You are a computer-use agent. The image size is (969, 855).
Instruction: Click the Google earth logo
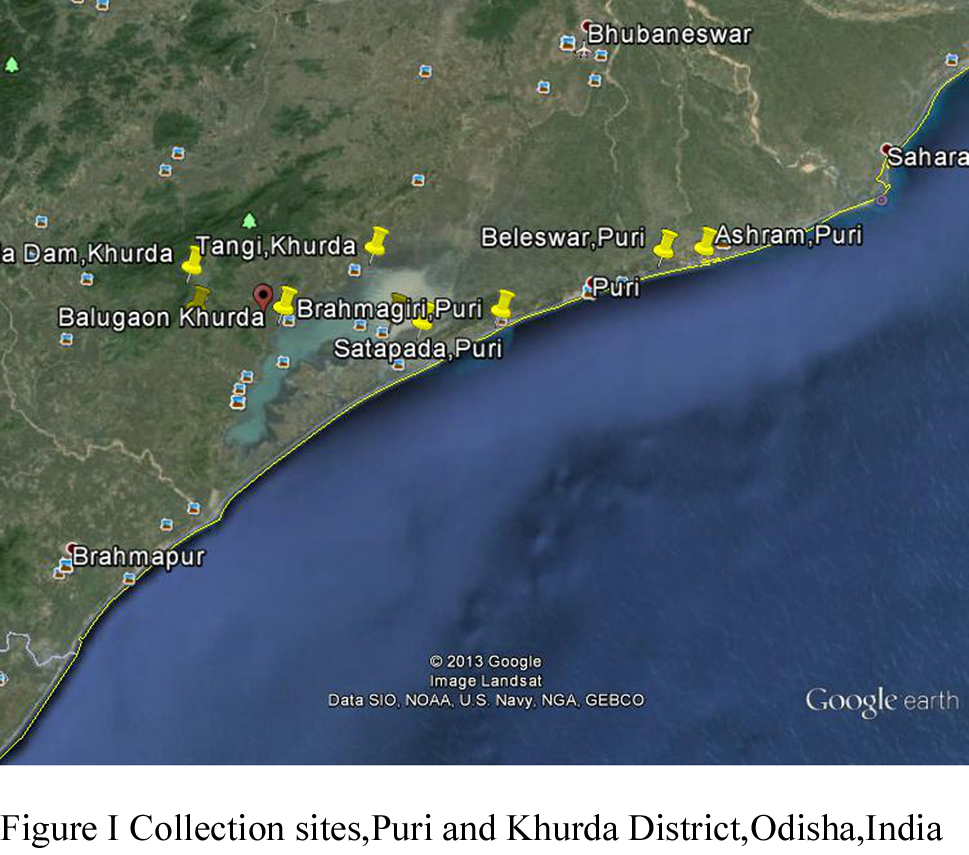click(x=881, y=701)
